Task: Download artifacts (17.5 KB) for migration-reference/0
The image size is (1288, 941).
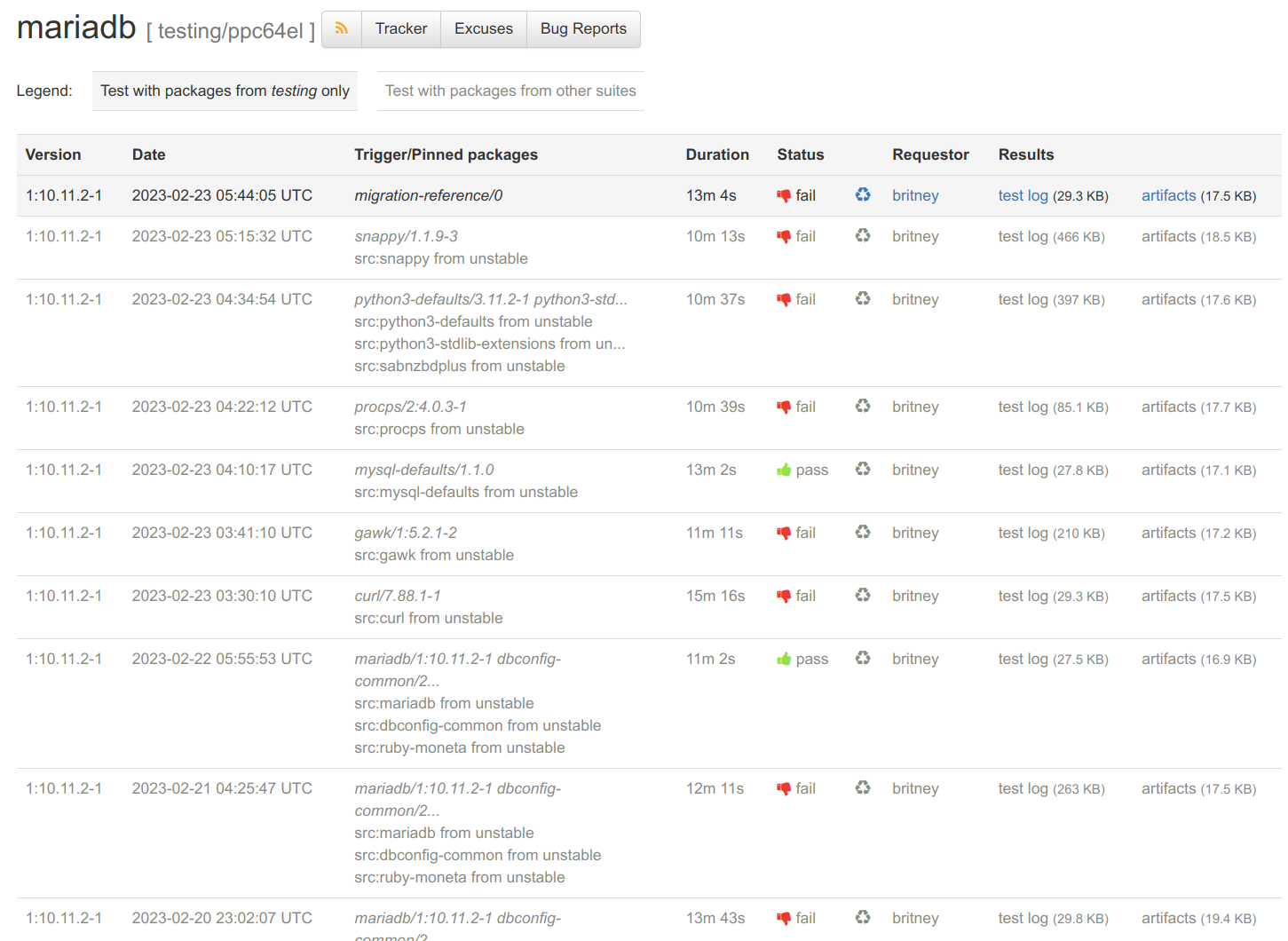Action: click(1168, 196)
